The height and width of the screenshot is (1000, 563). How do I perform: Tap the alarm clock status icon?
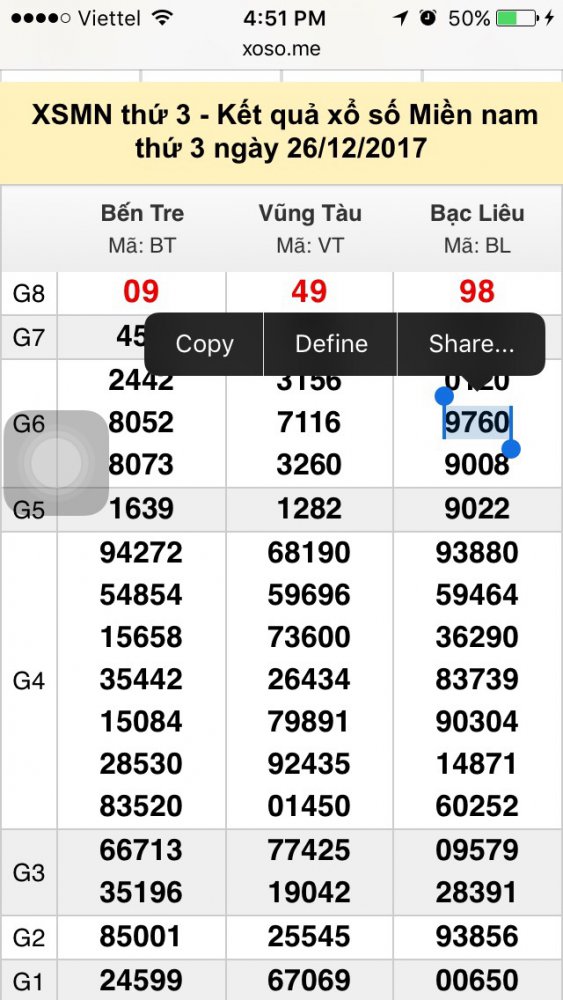(428, 18)
